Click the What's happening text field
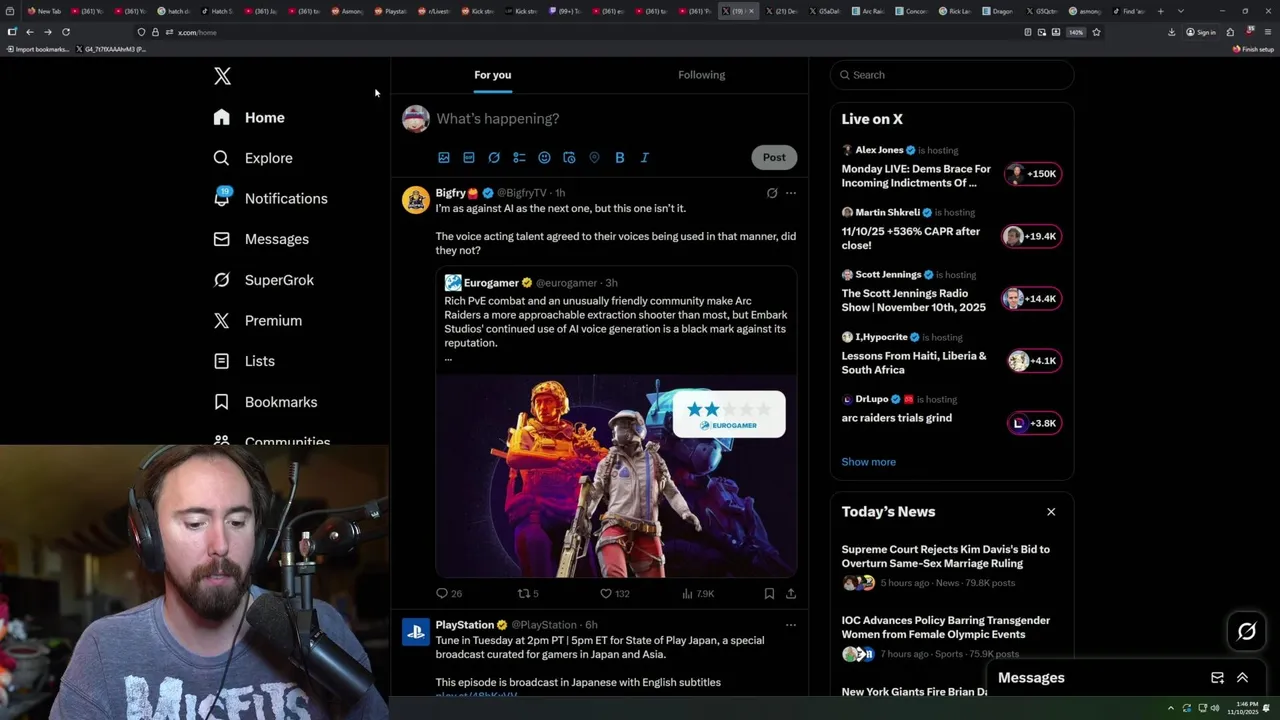Image resolution: width=1280 pixels, height=720 pixels. tap(498, 118)
